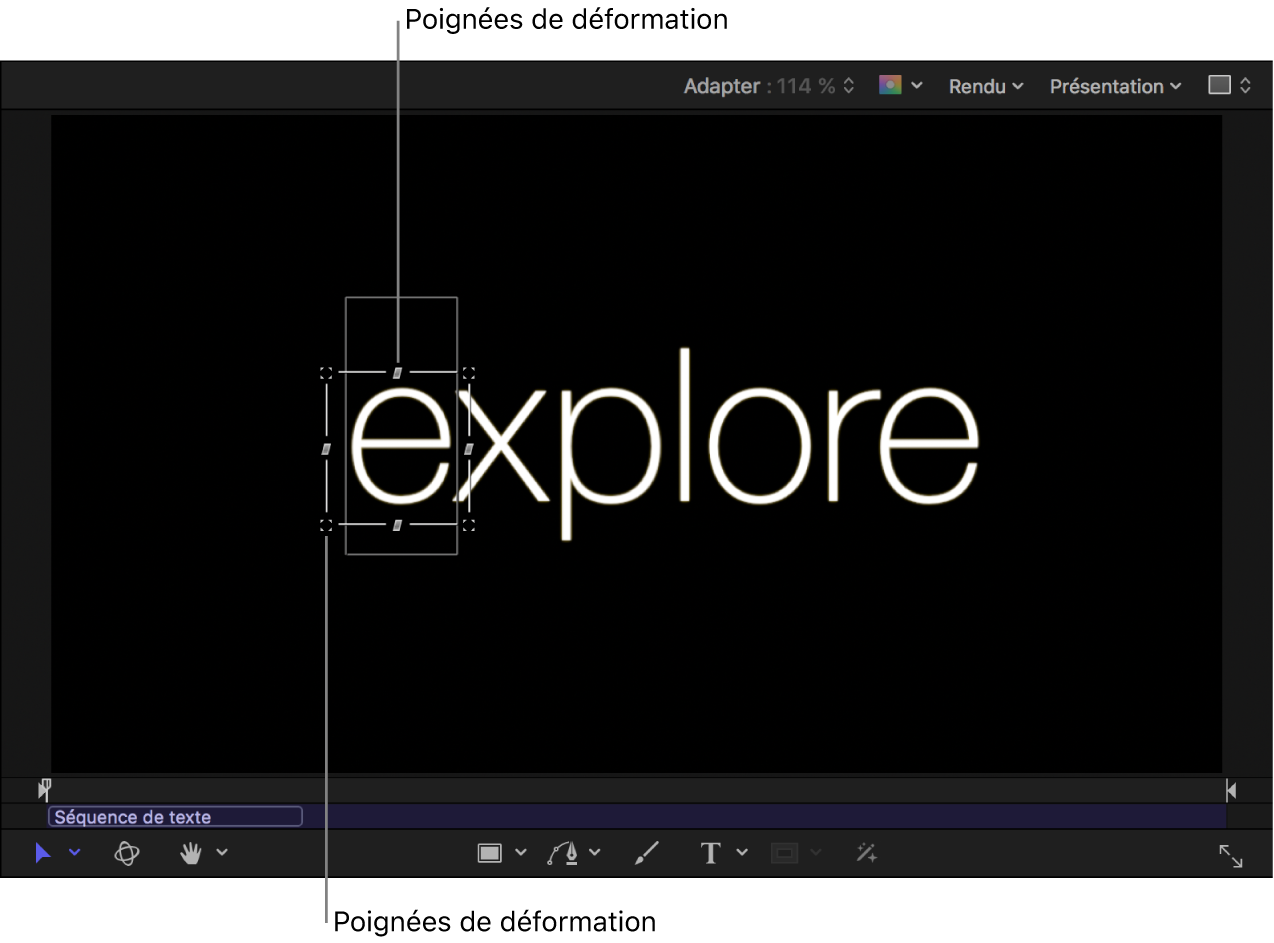Image resolution: width=1274 pixels, height=943 pixels.
Task: Open the Présentation pop-up menu
Action: [1115, 86]
